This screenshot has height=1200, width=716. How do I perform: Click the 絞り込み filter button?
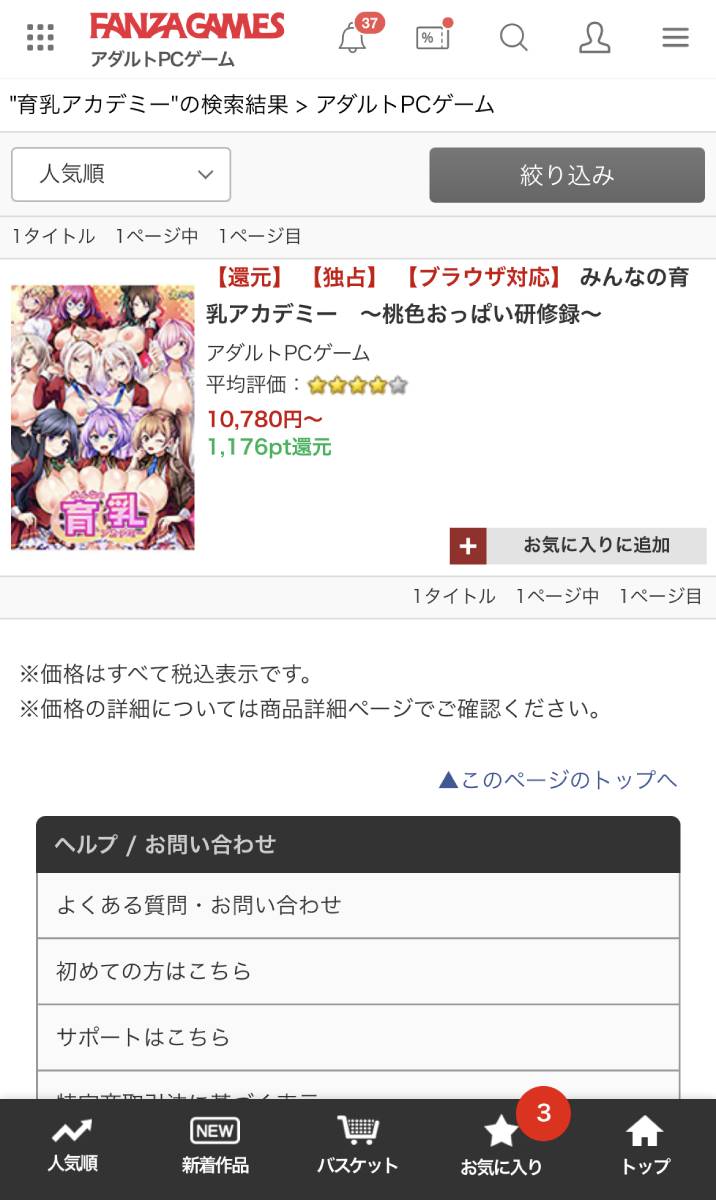(567, 175)
